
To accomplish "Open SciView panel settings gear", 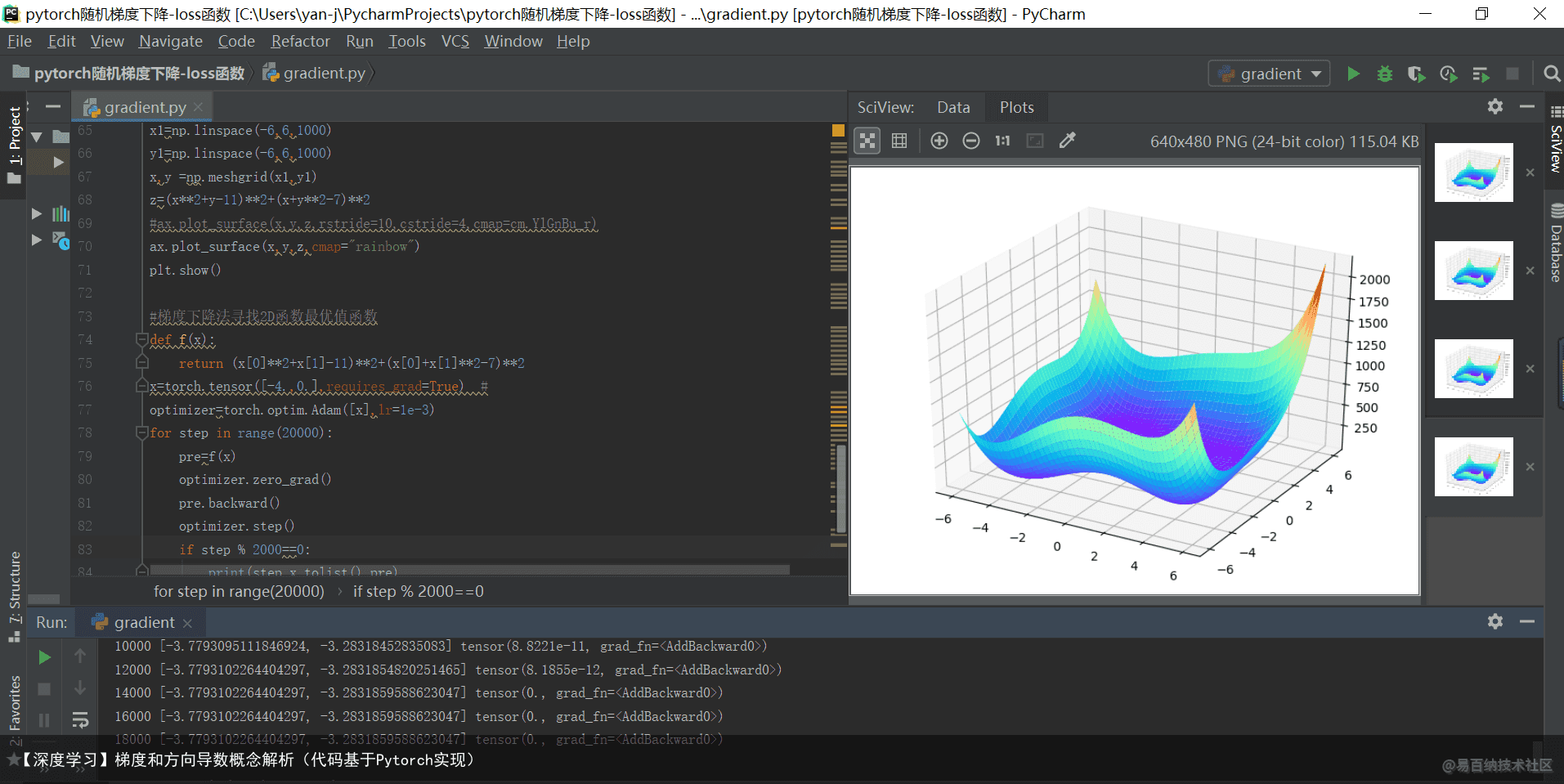I will pos(1495,106).
